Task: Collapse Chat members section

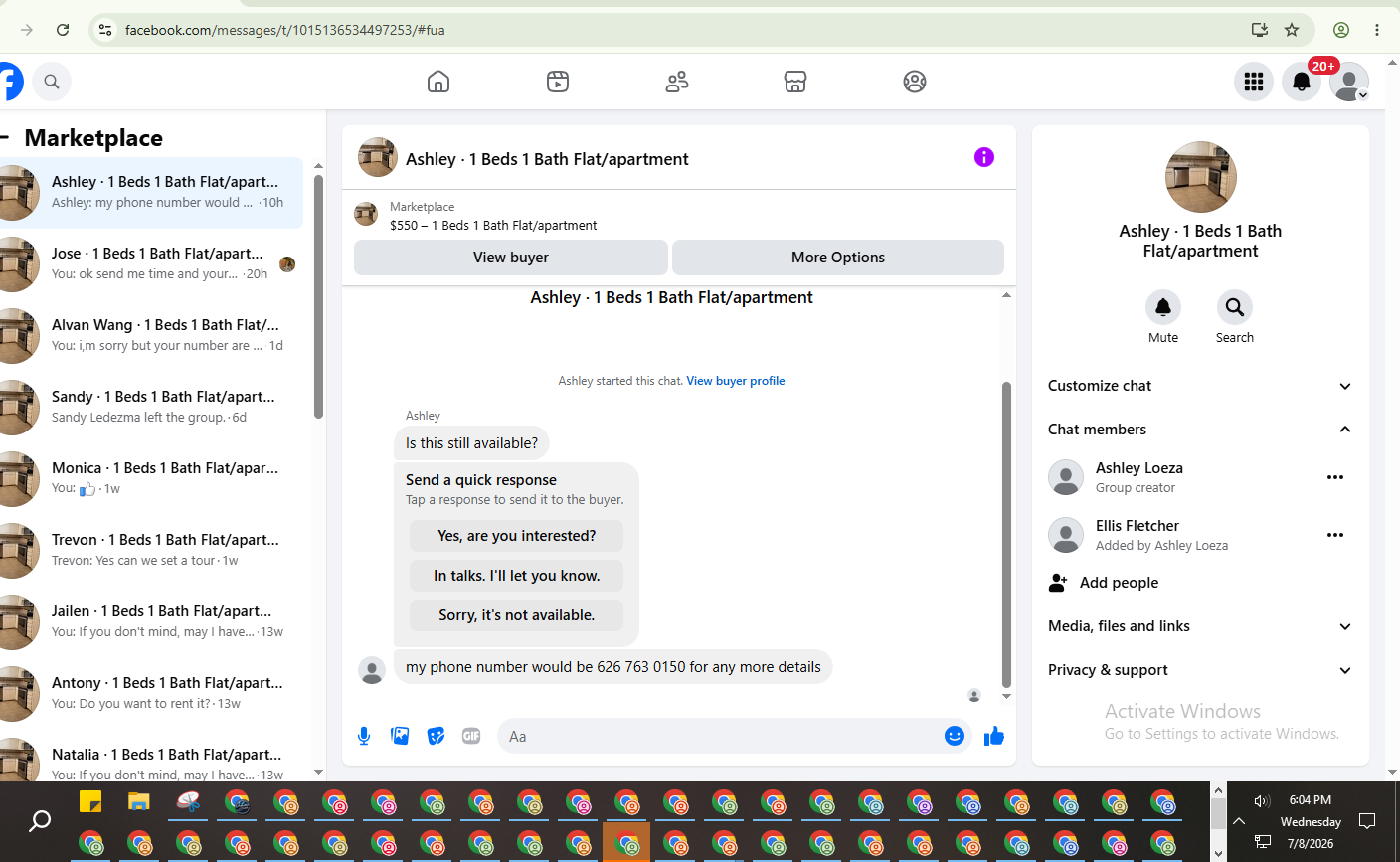Action: point(1200,430)
